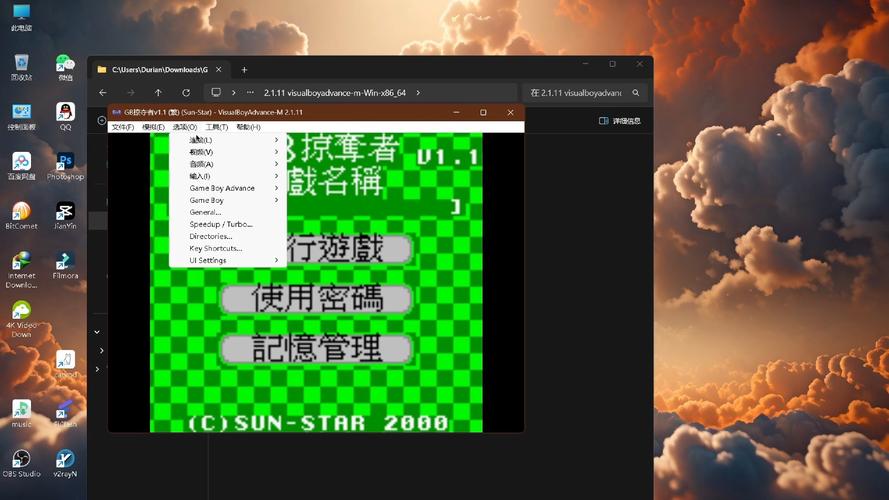Expand the Game Boy submenu
Screen dimensions: 889x500
pos(228,200)
